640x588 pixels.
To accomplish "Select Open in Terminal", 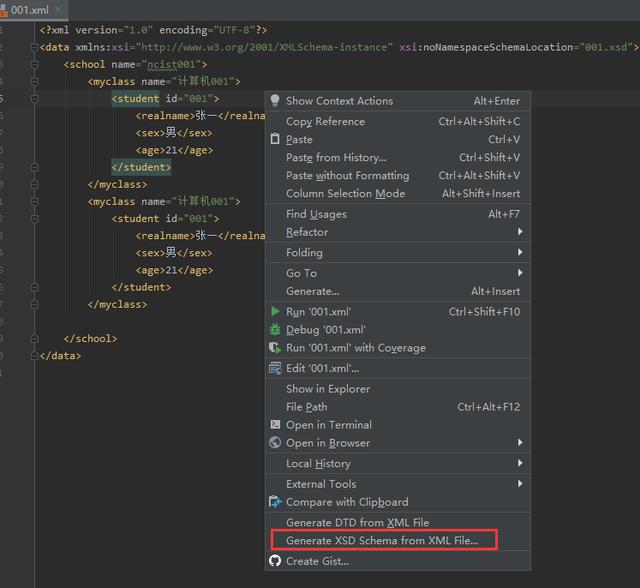I will pos(398,424).
